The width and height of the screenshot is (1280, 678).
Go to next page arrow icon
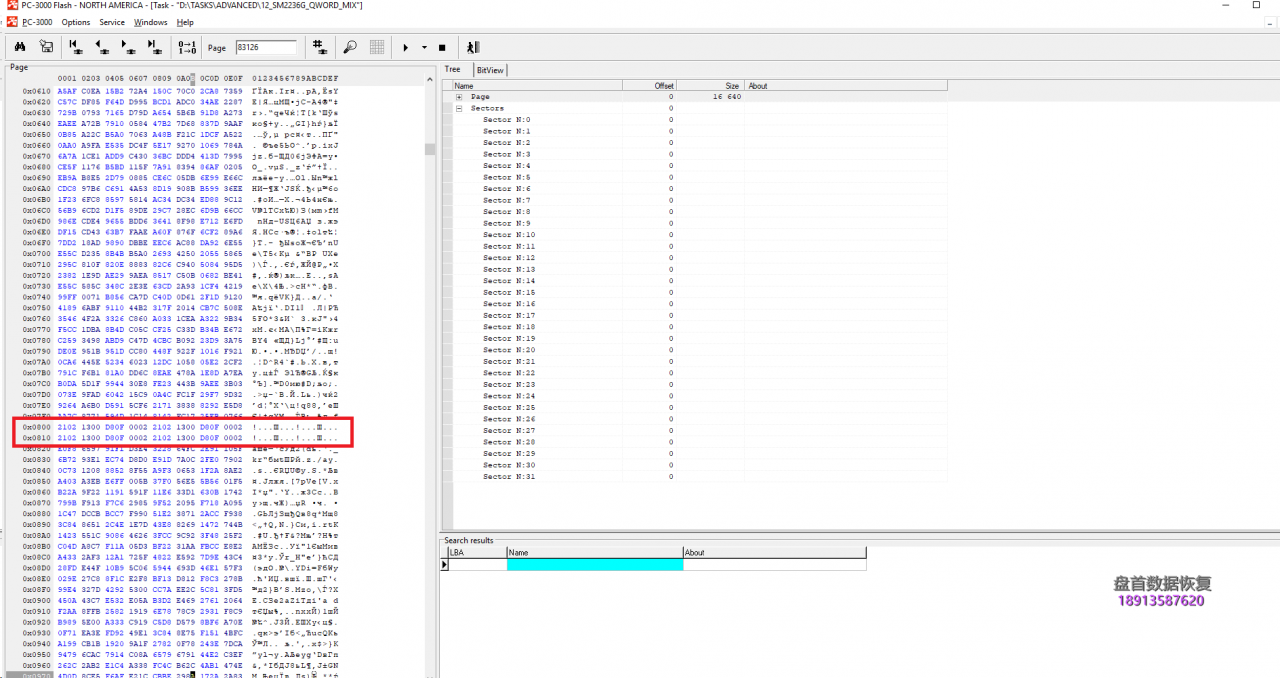(128, 47)
